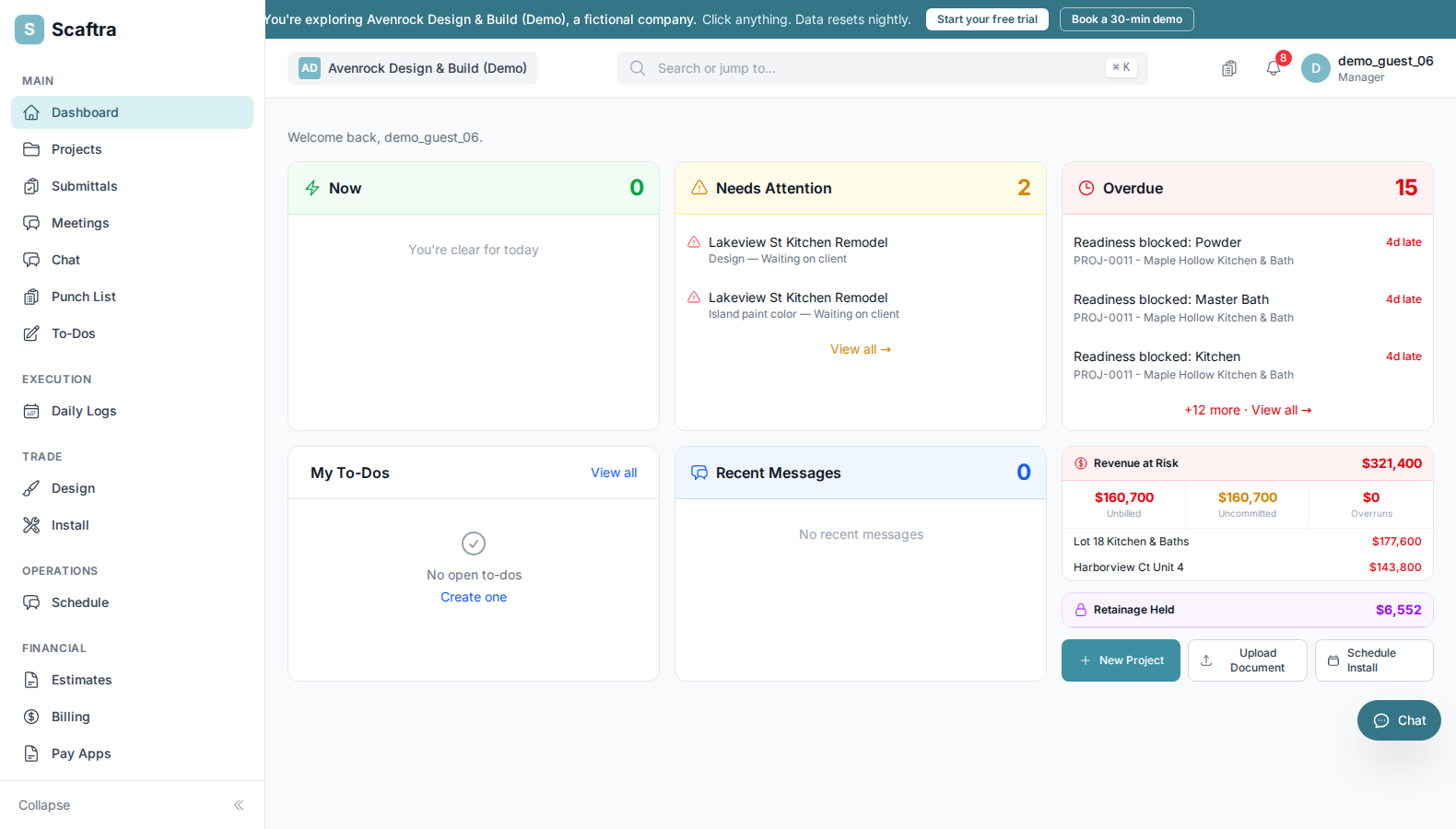Open Lakeview St Kitchen Remodel Design item
The image size is (1456, 829).
(861, 250)
